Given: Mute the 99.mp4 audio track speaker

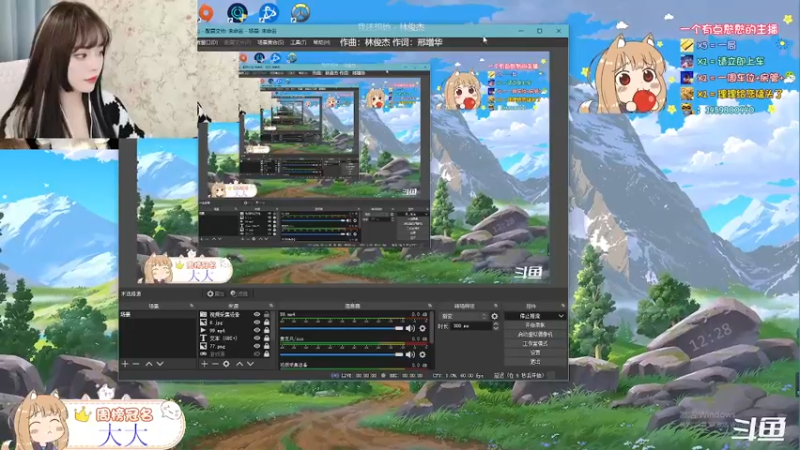Looking at the screenshot, I should tap(410, 328).
